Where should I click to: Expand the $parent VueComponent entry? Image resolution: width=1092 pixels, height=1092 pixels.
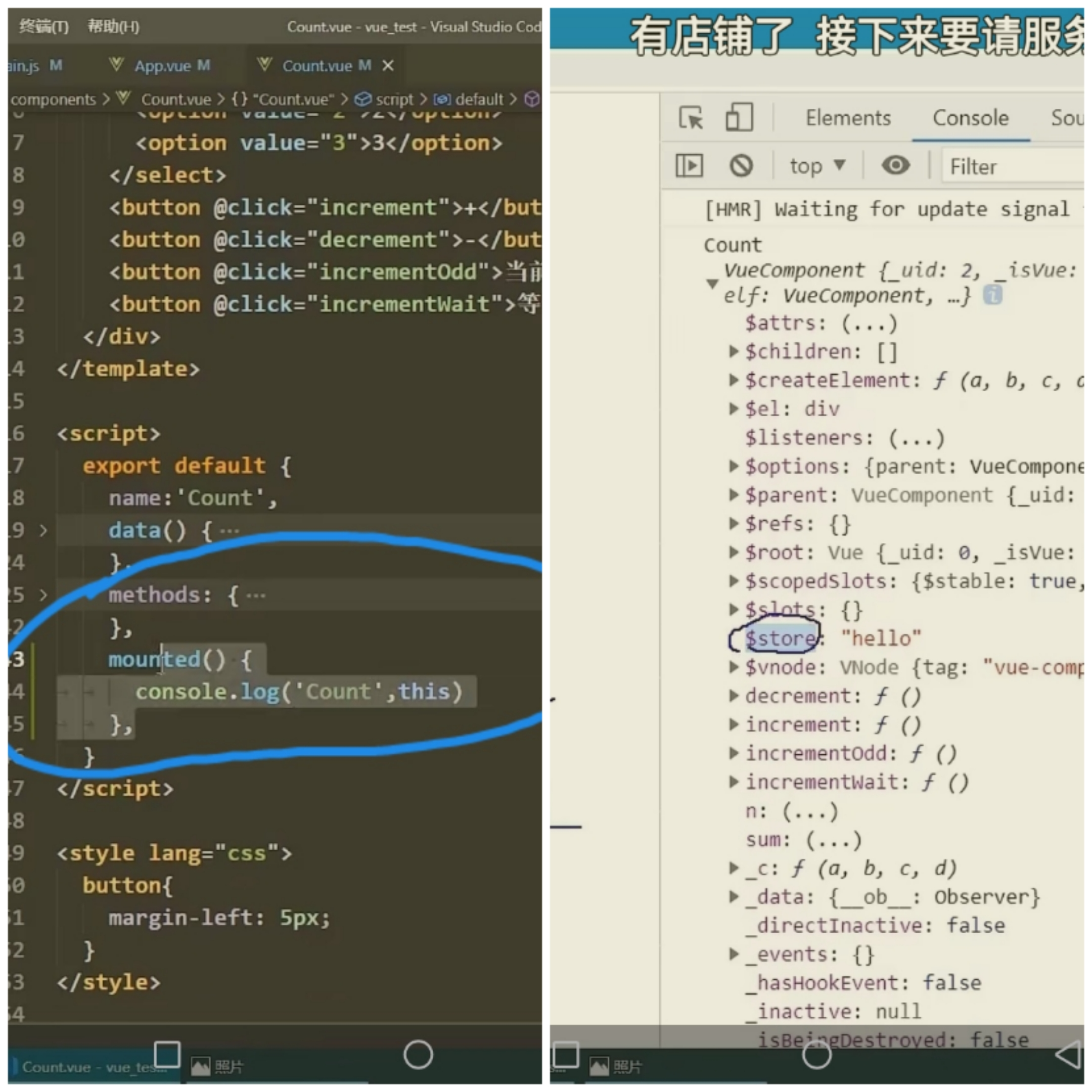coord(733,494)
